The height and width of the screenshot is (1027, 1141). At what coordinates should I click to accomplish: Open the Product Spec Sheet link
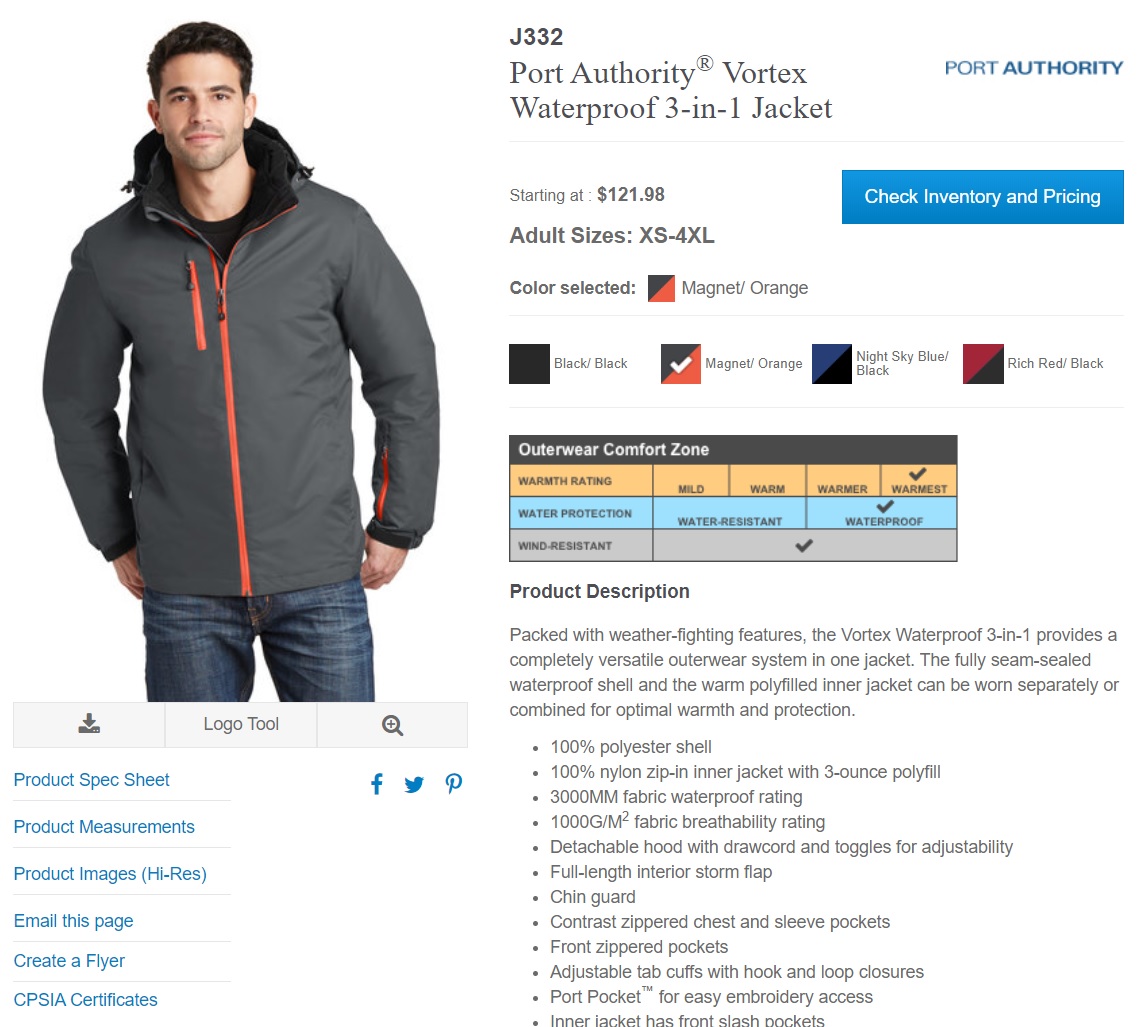[x=92, y=780]
